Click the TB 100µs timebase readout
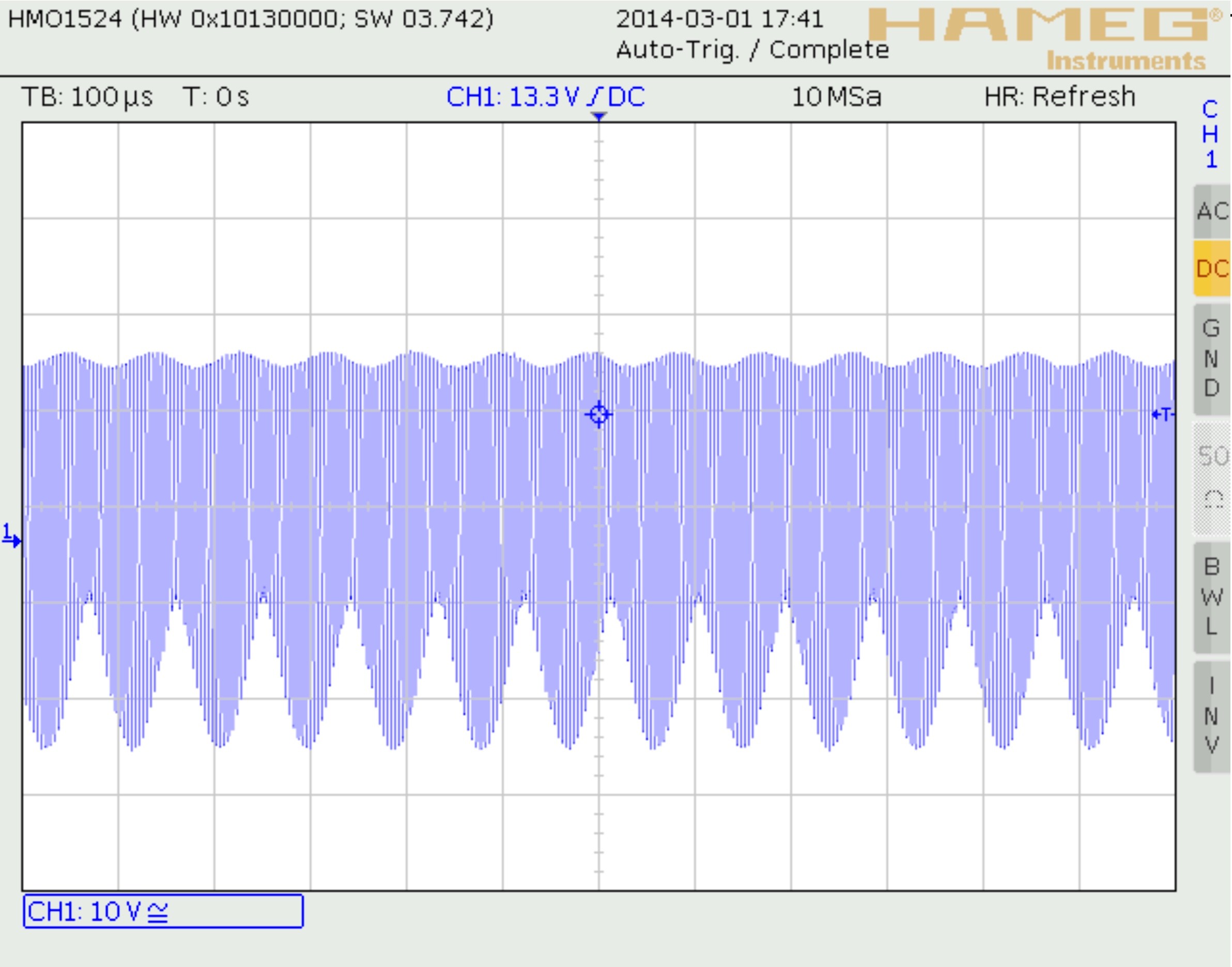Screen dimensions: 1232x967 [87, 97]
